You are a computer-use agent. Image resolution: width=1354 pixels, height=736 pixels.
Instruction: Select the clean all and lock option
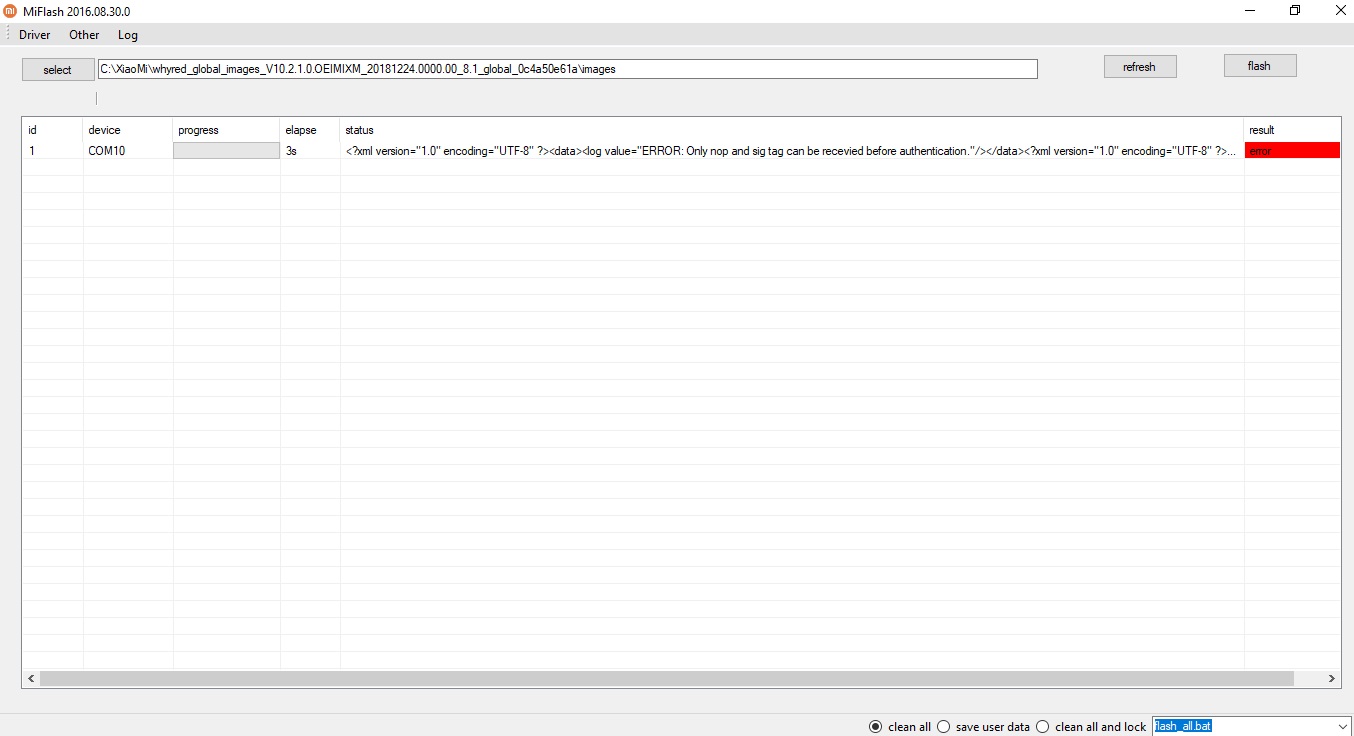point(1091,727)
